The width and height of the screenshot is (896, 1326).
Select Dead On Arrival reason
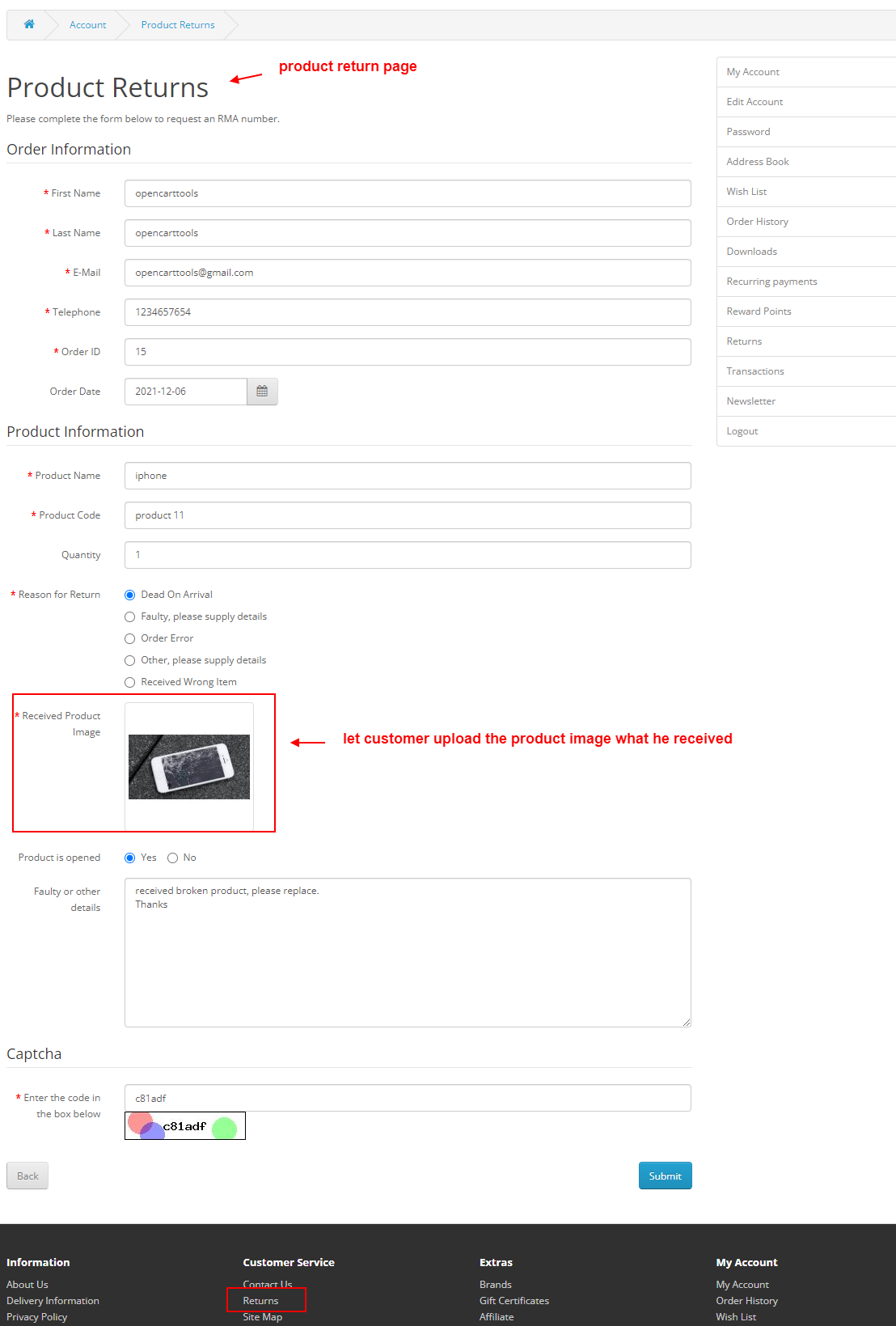point(129,595)
